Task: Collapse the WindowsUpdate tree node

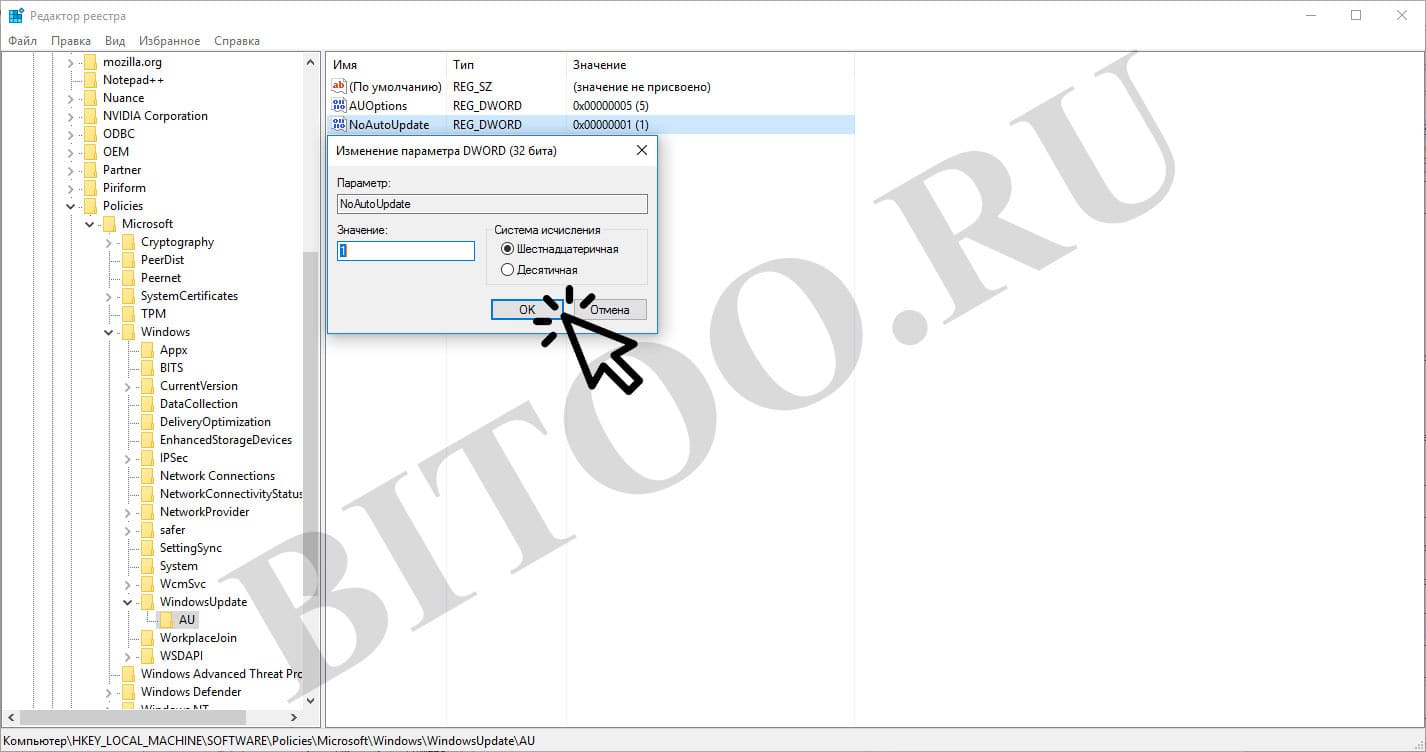Action: (128, 602)
